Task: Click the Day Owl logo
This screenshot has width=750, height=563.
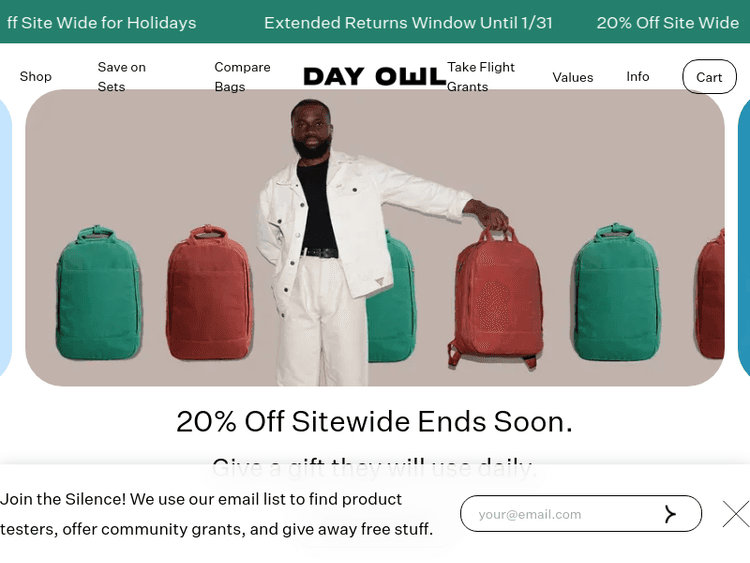Action: pyautogui.click(x=375, y=77)
